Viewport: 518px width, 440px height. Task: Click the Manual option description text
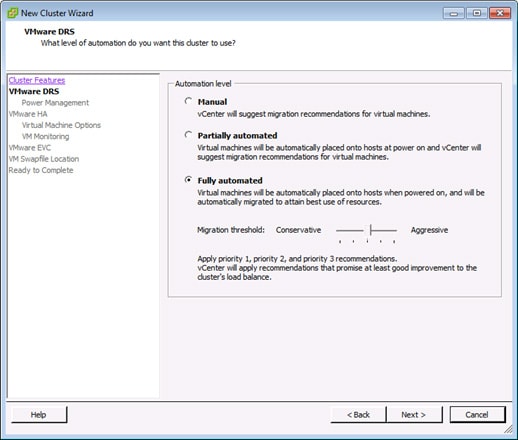[314, 114]
